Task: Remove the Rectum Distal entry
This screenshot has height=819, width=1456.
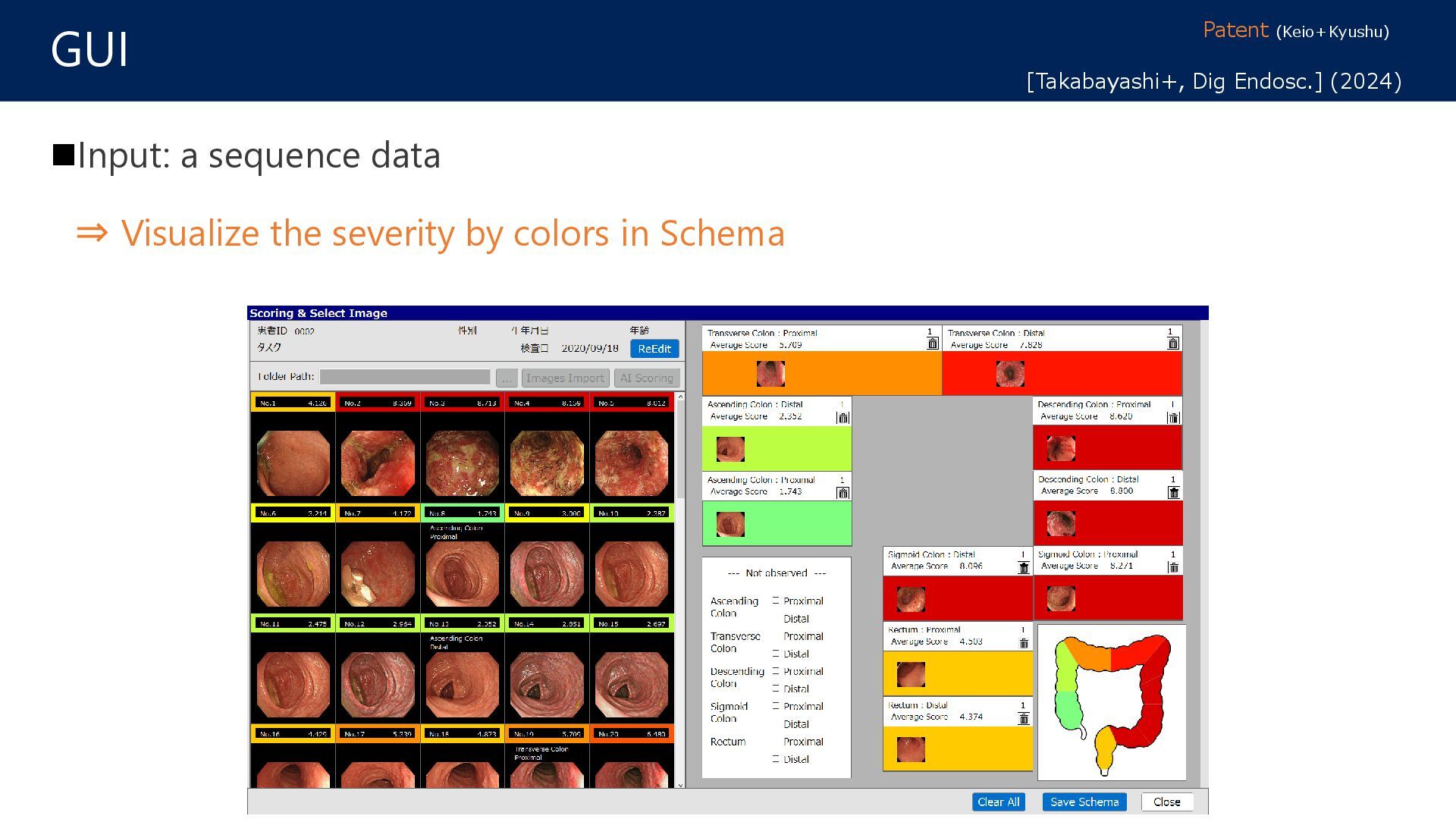Action: pyautogui.click(x=1024, y=718)
